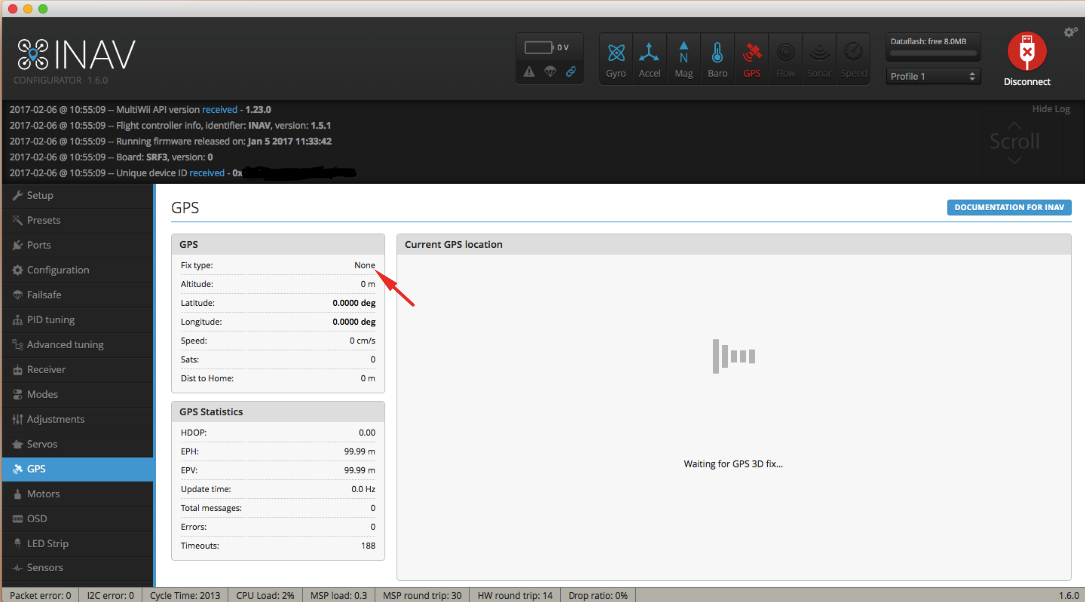Hide the log panel
This screenshot has height=602, width=1085.
point(1050,109)
